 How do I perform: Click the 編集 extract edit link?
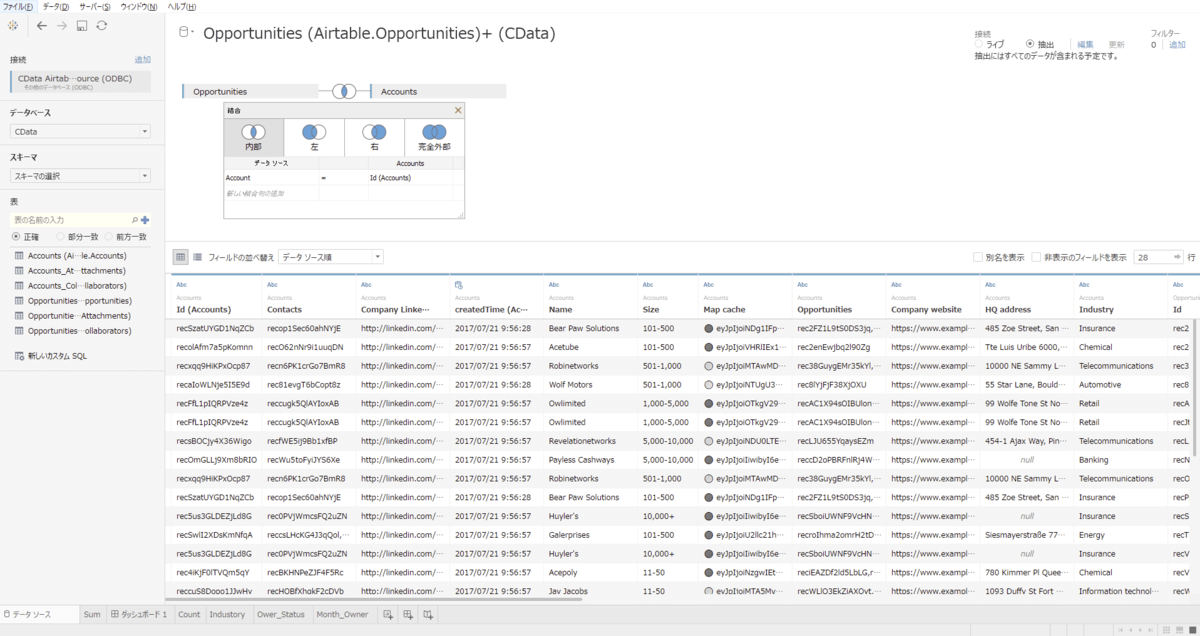coord(1085,45)
